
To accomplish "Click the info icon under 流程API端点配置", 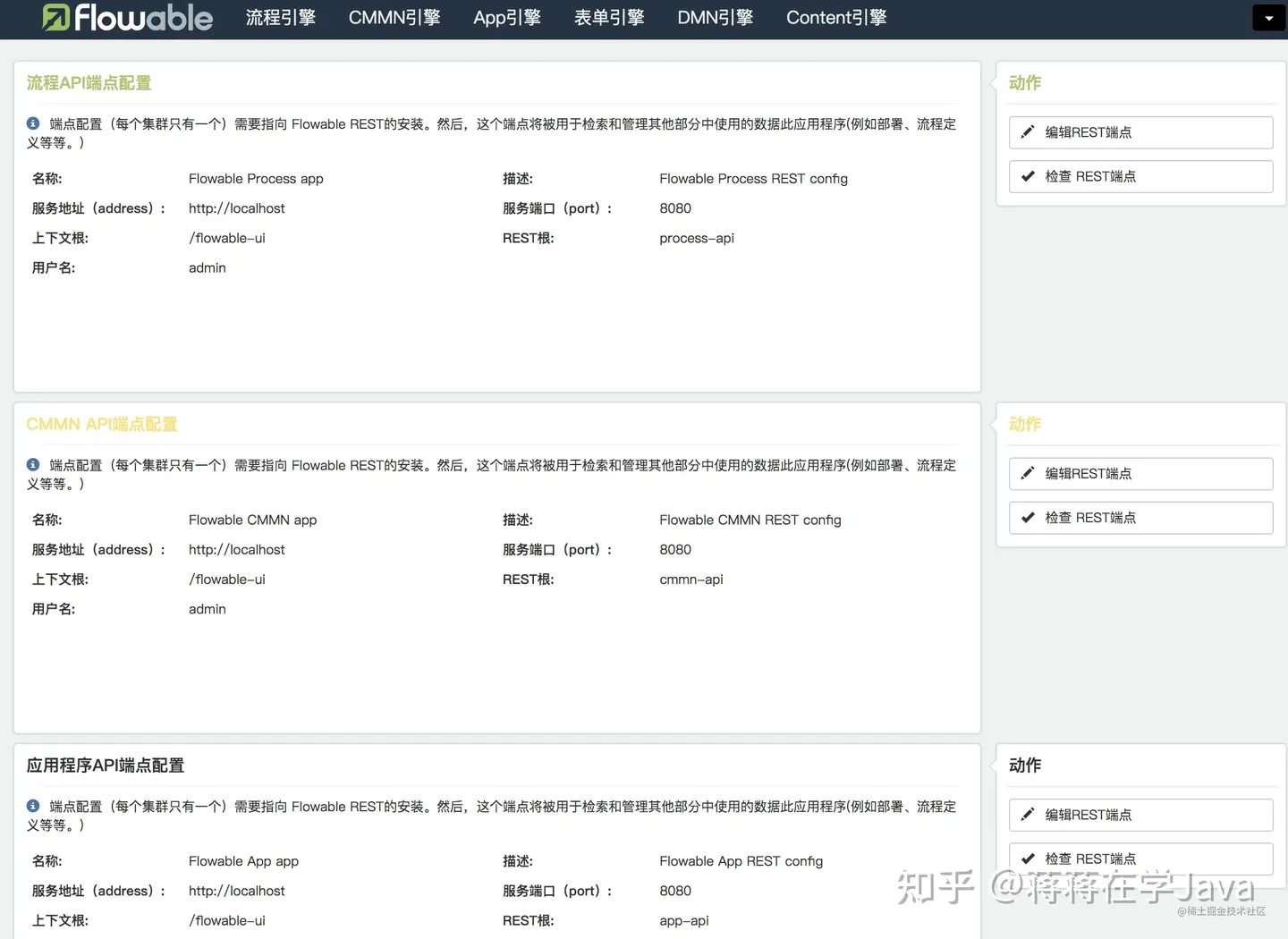I will (x=32, y=123).
